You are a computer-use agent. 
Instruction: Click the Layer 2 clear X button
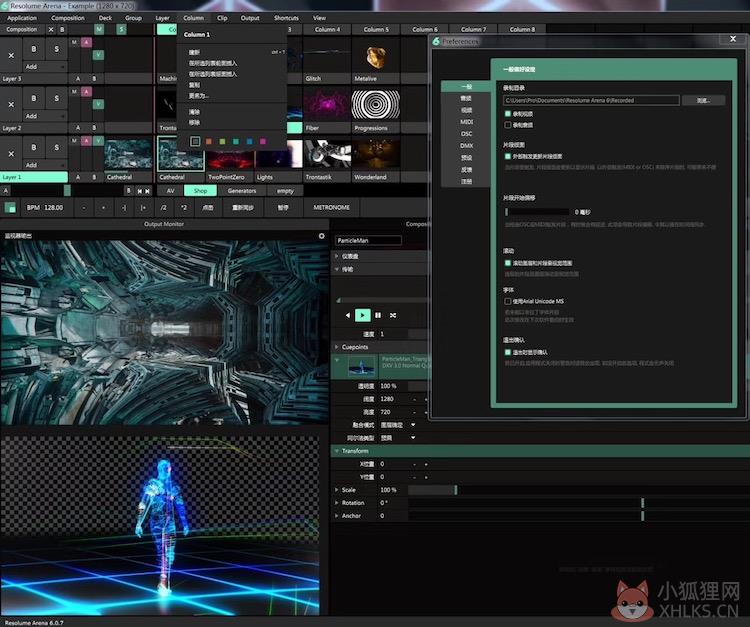coord(11,104)
